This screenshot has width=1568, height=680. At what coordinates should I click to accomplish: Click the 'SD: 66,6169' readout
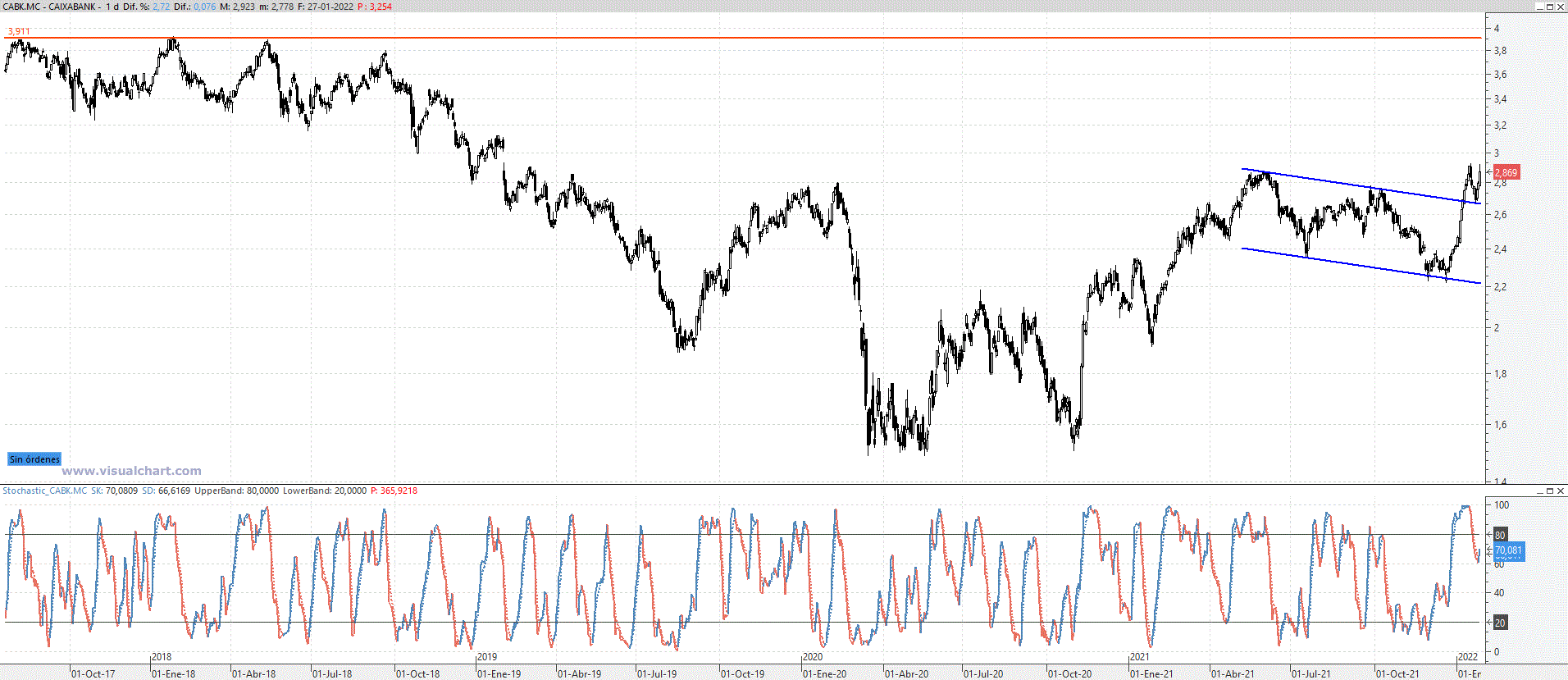click(166, 491)
